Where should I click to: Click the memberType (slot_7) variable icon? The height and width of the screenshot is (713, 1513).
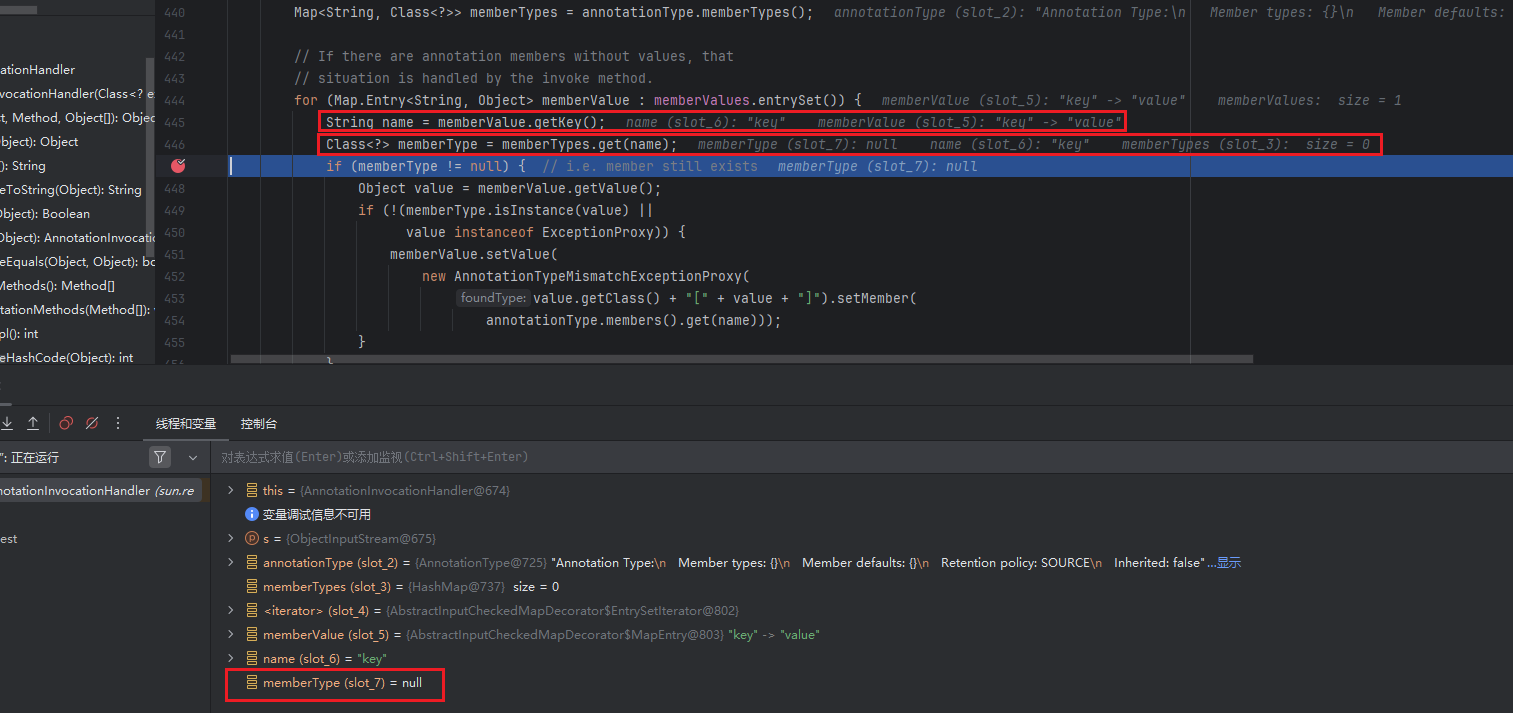click(x=252, y=683)
